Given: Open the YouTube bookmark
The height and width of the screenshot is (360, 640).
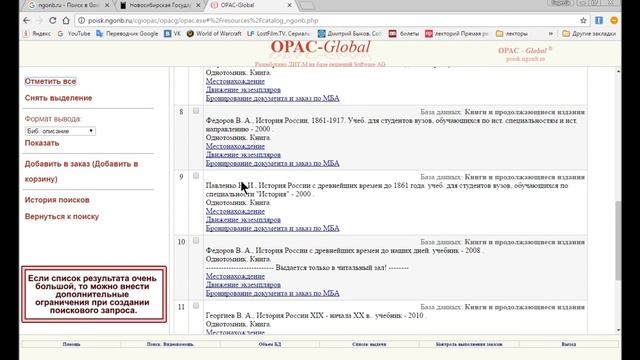Looking at the screenshot, I should point(74,33).
